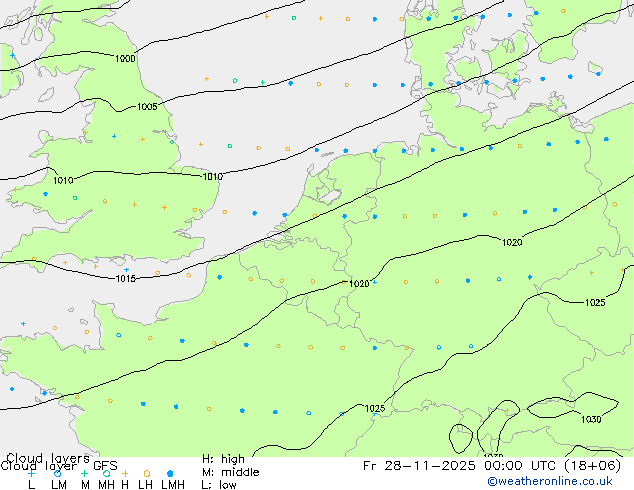Click the green hollow circle MH legend symbol

click(x=106, y=473)
